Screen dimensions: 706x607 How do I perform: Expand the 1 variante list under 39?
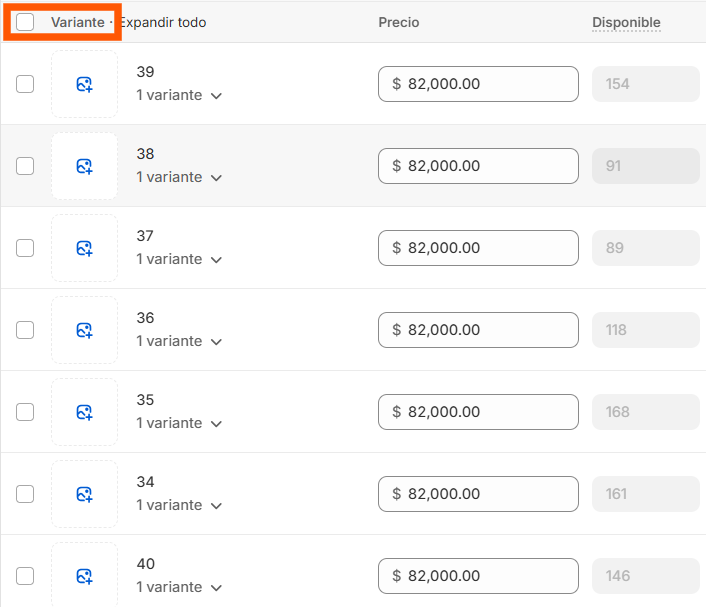click(x=179, y=95)
